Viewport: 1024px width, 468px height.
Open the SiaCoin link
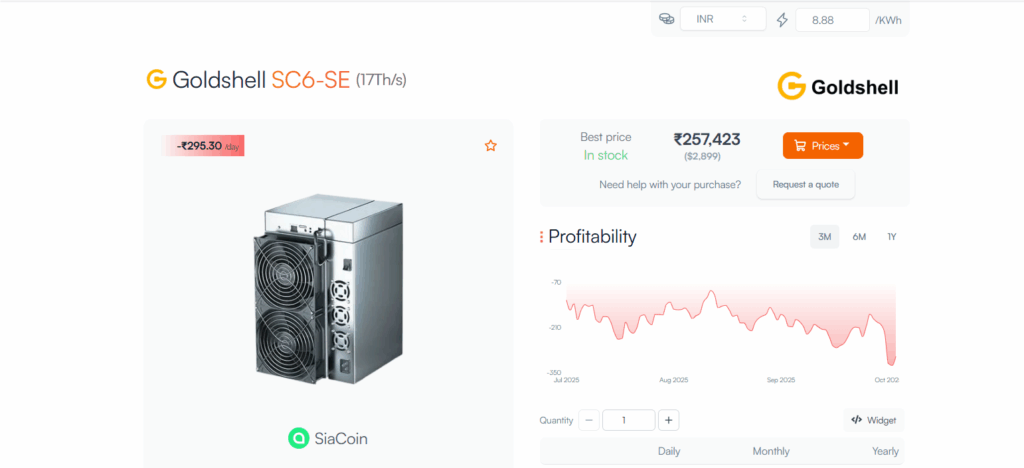(x=340, y=438)
